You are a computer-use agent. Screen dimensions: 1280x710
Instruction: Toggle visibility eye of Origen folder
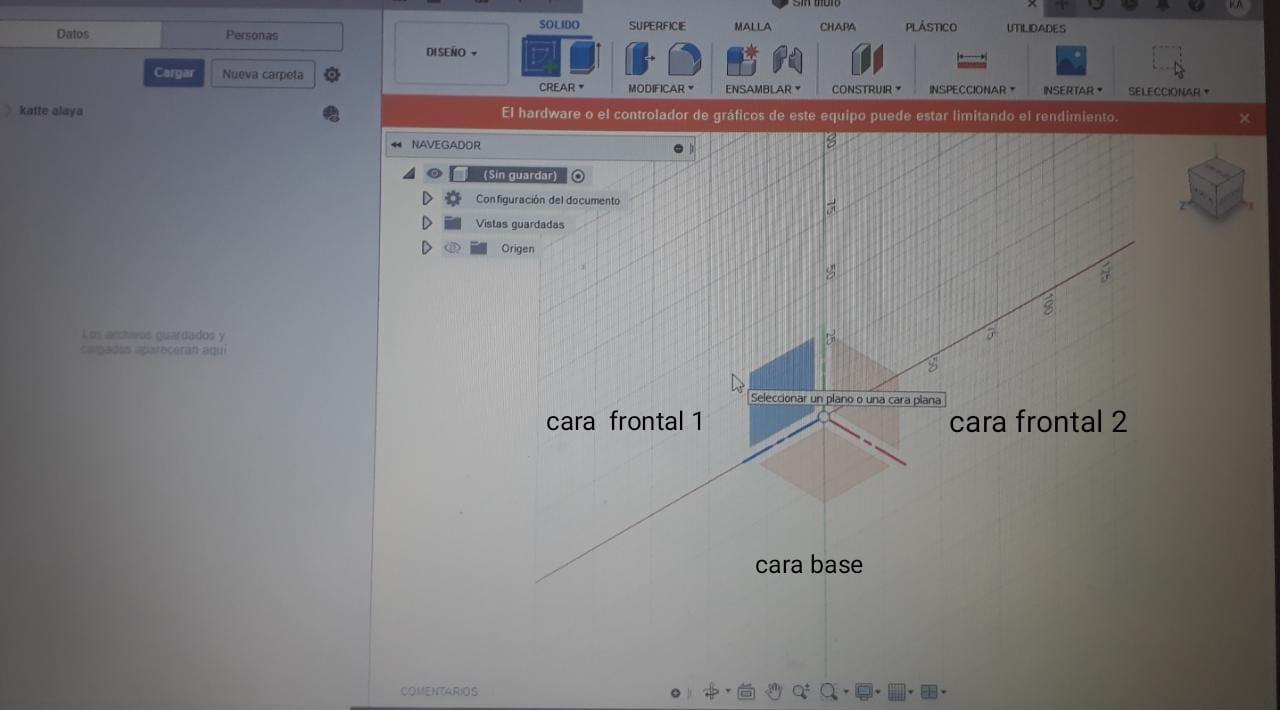click(x=452, y=248)
